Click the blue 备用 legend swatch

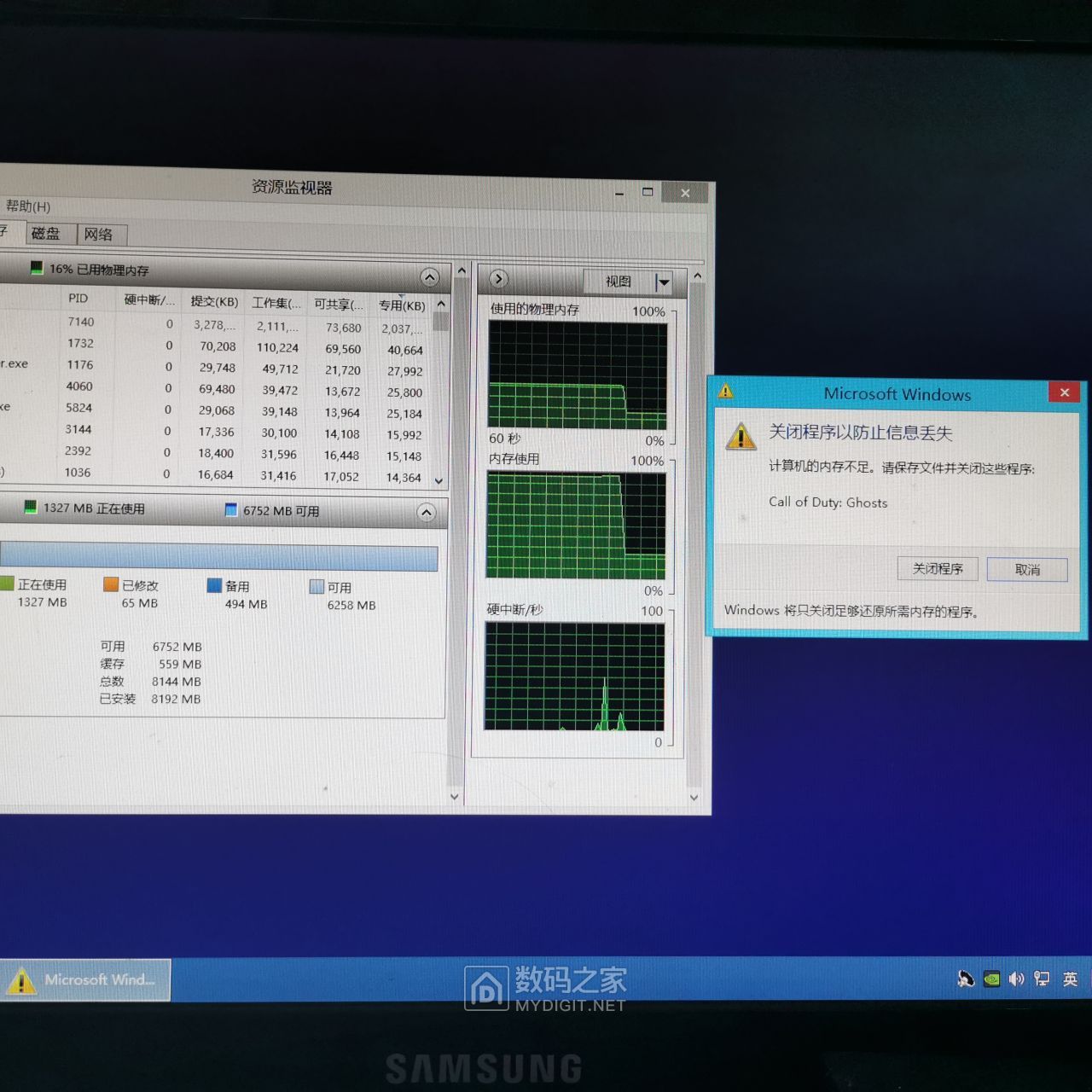coord(214,585)
